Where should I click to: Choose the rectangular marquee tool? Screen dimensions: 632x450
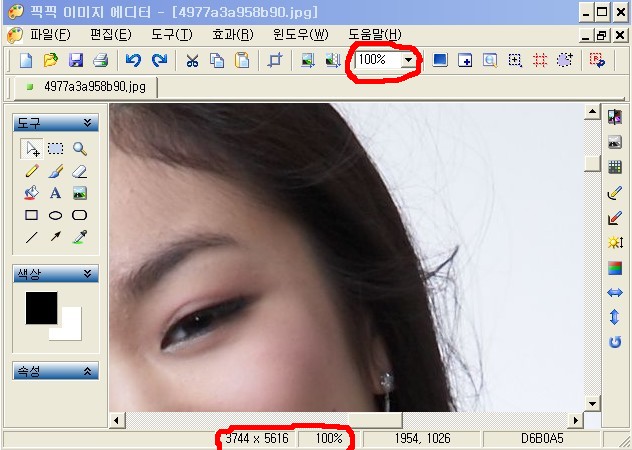(56, 149)
